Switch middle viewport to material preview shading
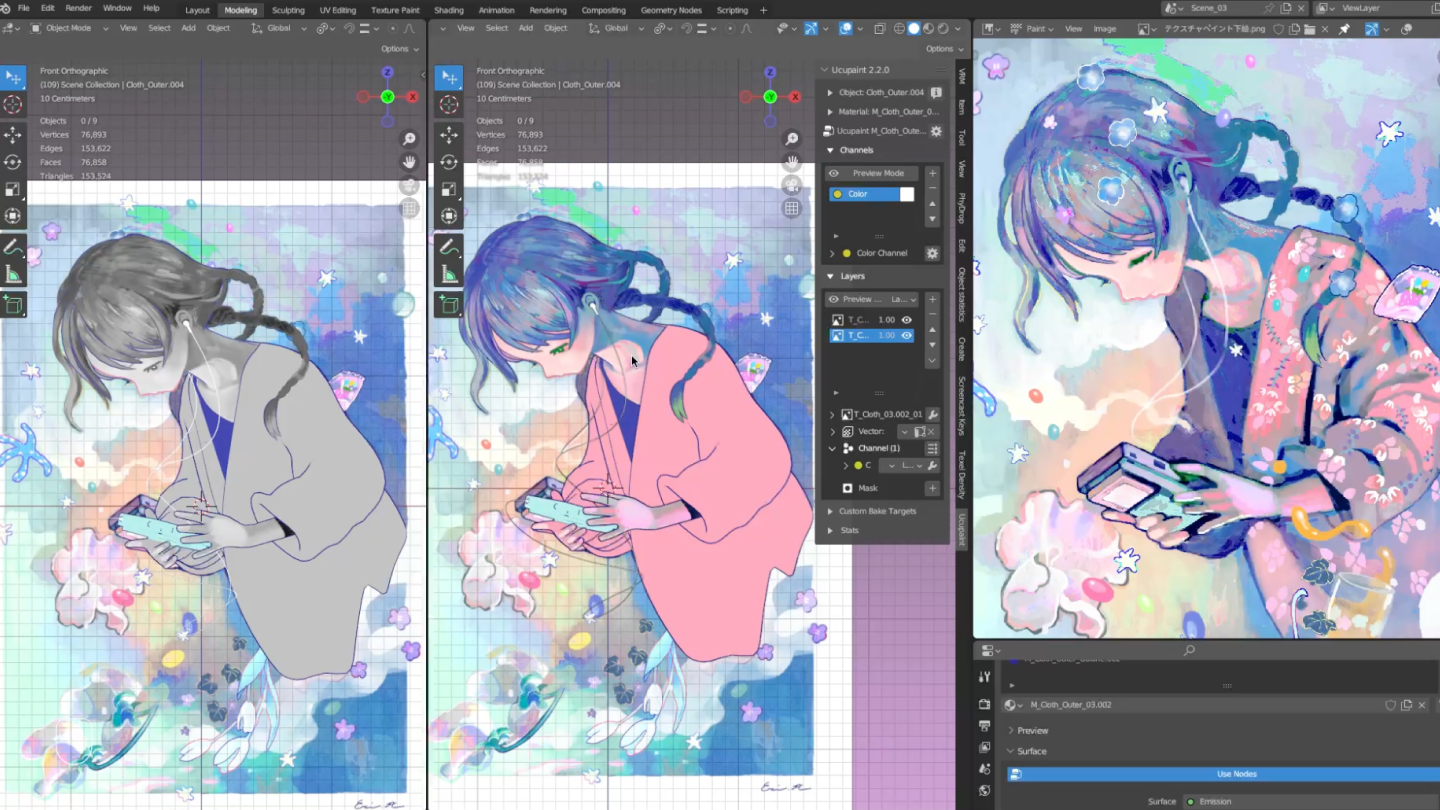The width and height of the screenshot is (1440, 810). pos(928,29)
